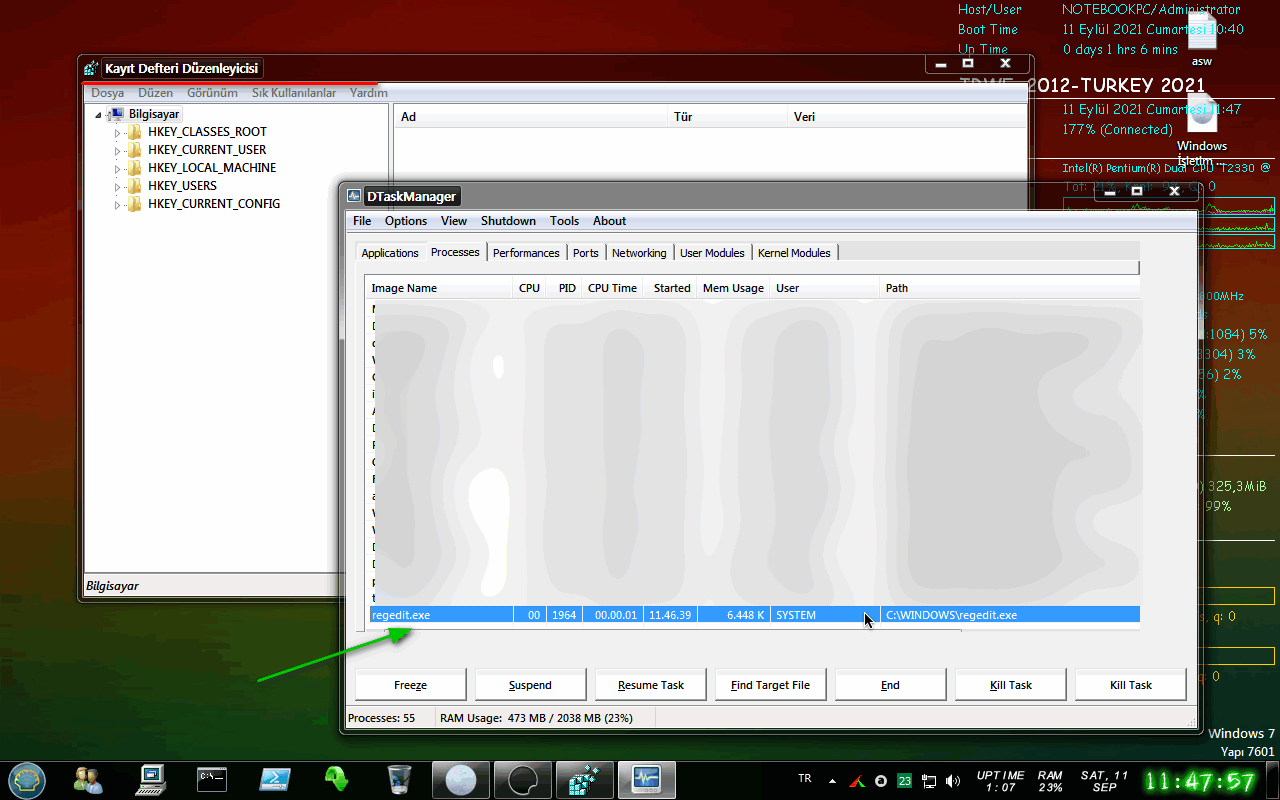The height and width of the screenshot is (800, 1280).
Task: Collapse the Bilgisayar root node
Action: tap(98, 115)
